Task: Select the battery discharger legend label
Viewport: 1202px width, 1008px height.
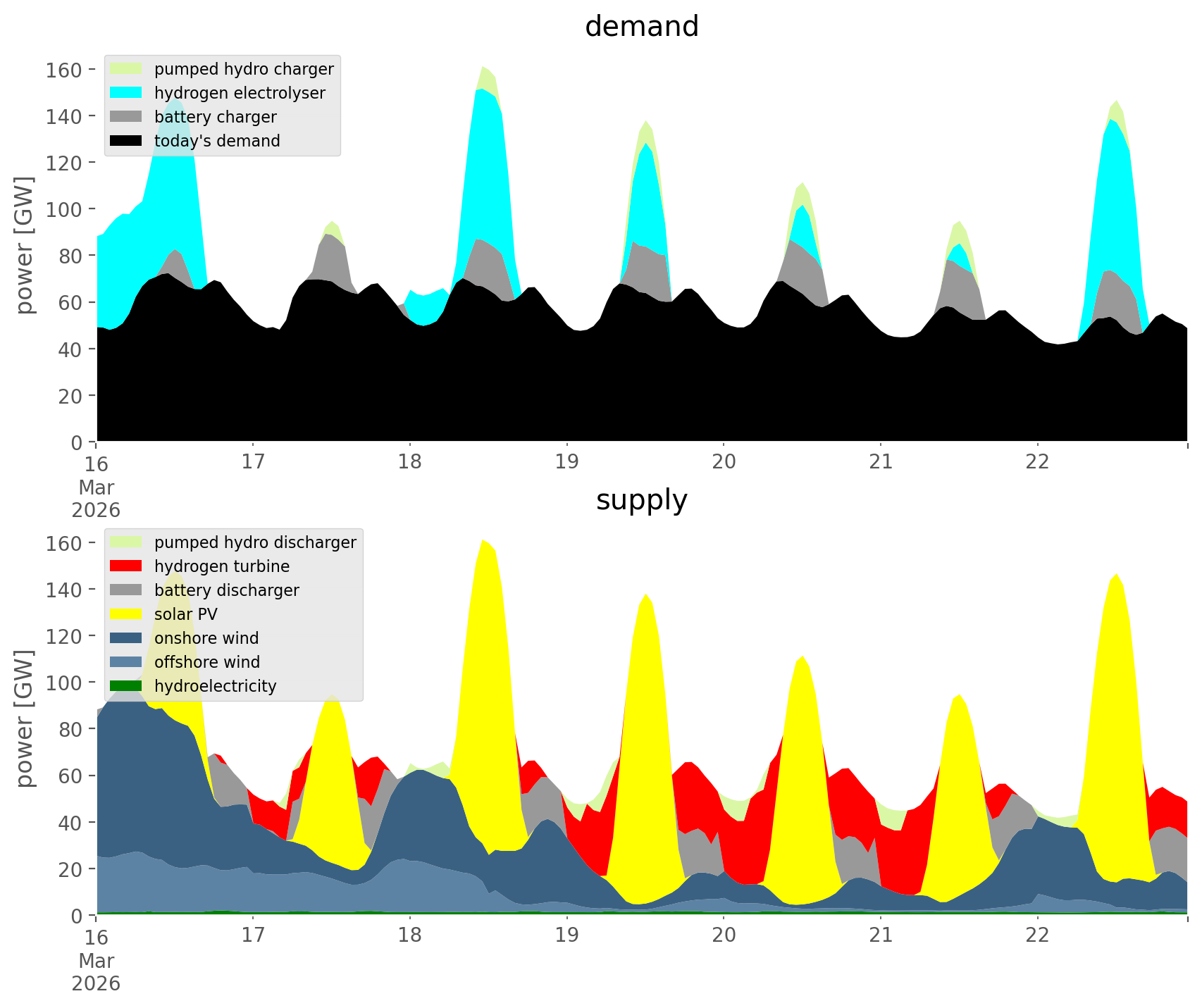Action: click(226, 590)
